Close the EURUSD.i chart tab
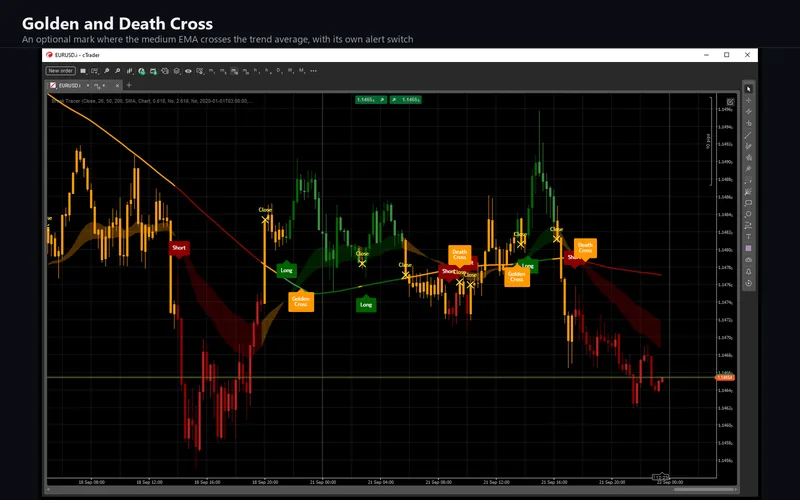 (117, 85)
